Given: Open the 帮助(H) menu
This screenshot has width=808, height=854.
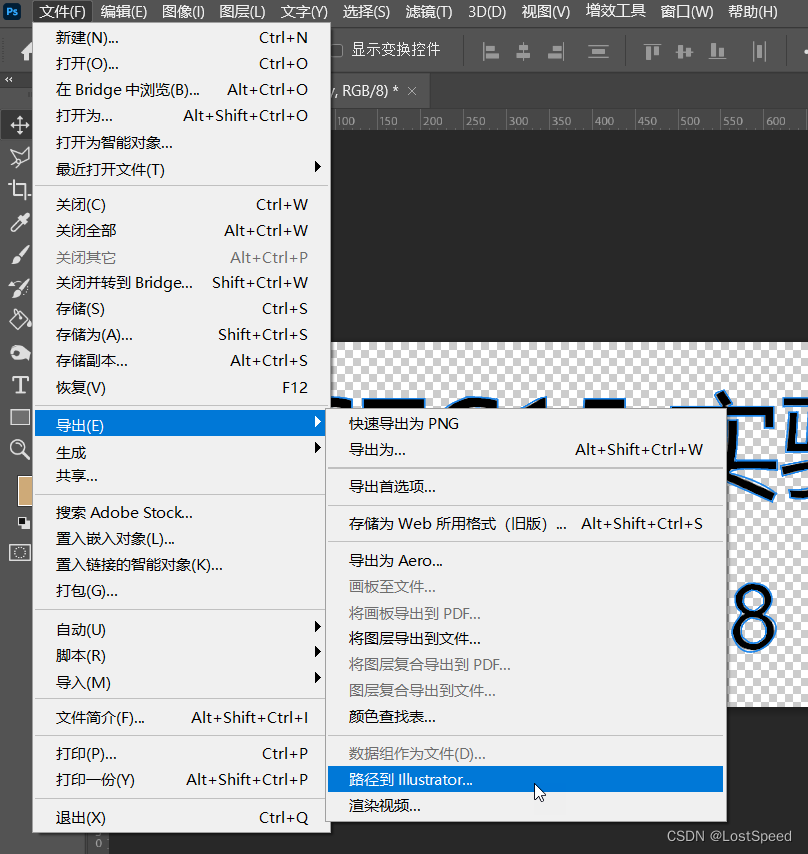Looking at the screenshot, I should pyautogui.click(x=752, y=11).
